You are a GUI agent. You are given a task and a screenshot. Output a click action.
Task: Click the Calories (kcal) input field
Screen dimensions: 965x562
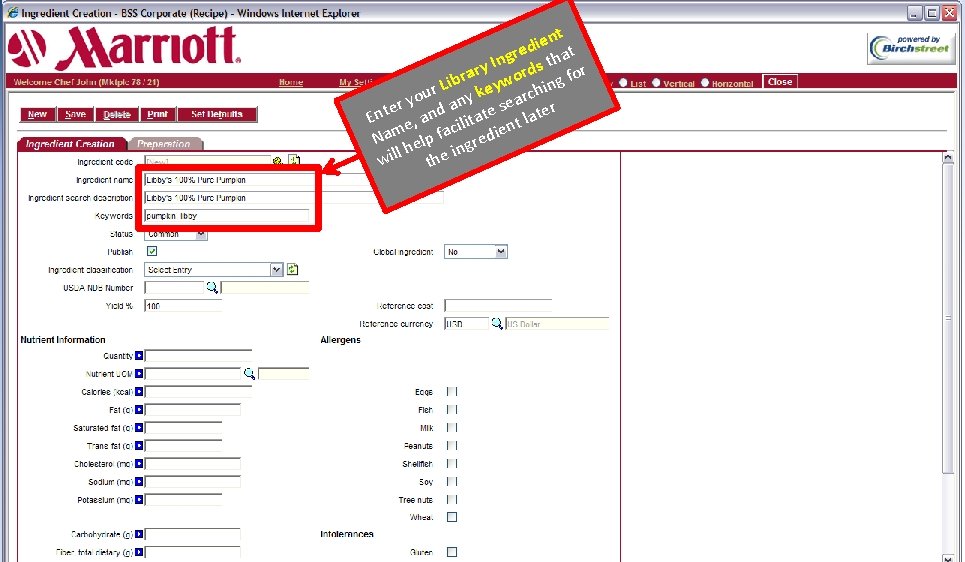[198, 391]
